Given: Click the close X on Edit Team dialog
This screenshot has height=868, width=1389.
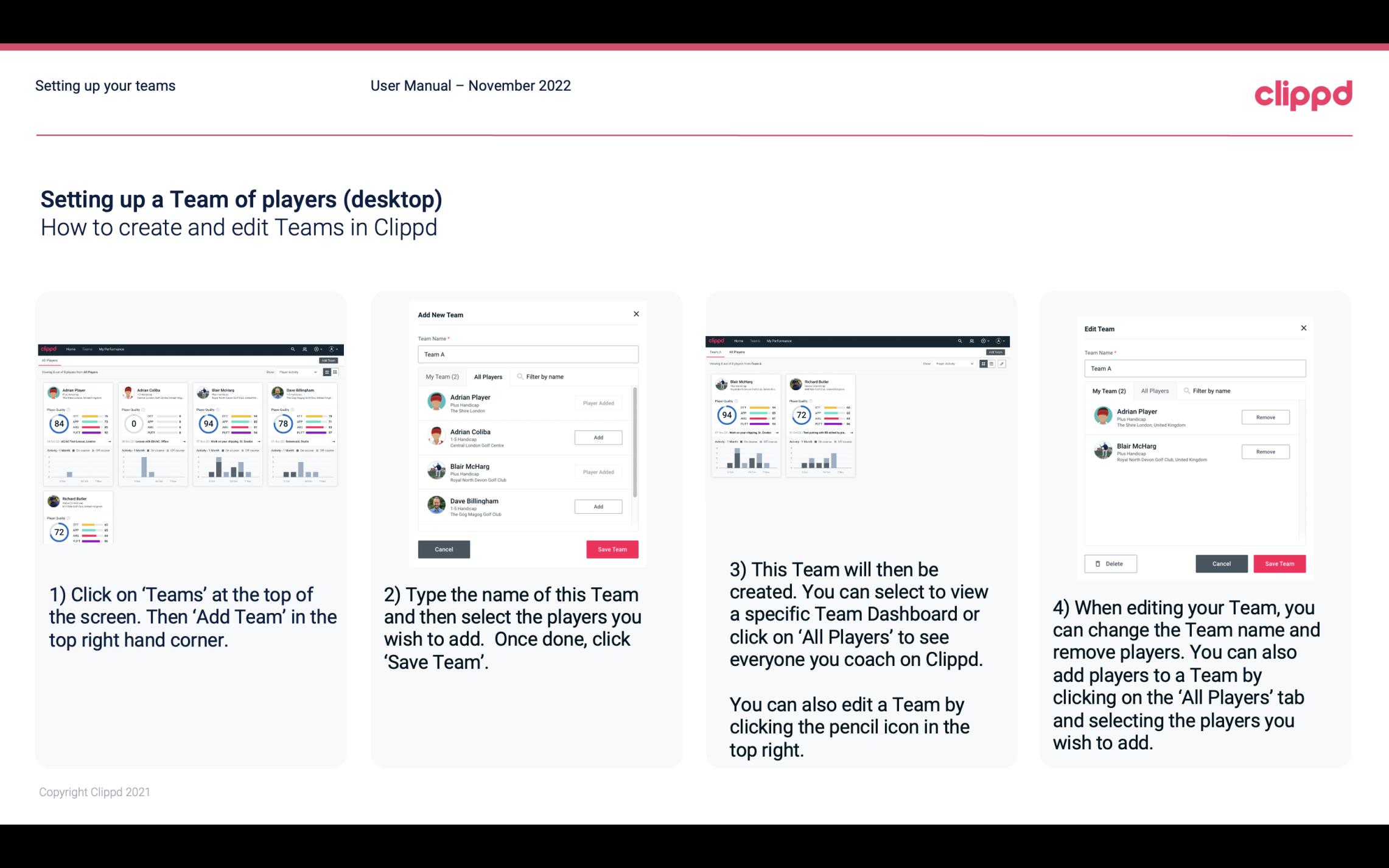Looking at the screenshot, I should coord(1303,328).
